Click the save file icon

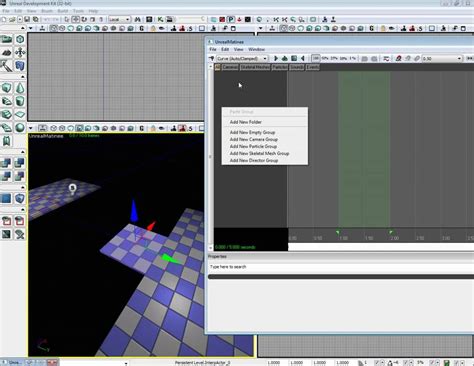pos(27,20)
